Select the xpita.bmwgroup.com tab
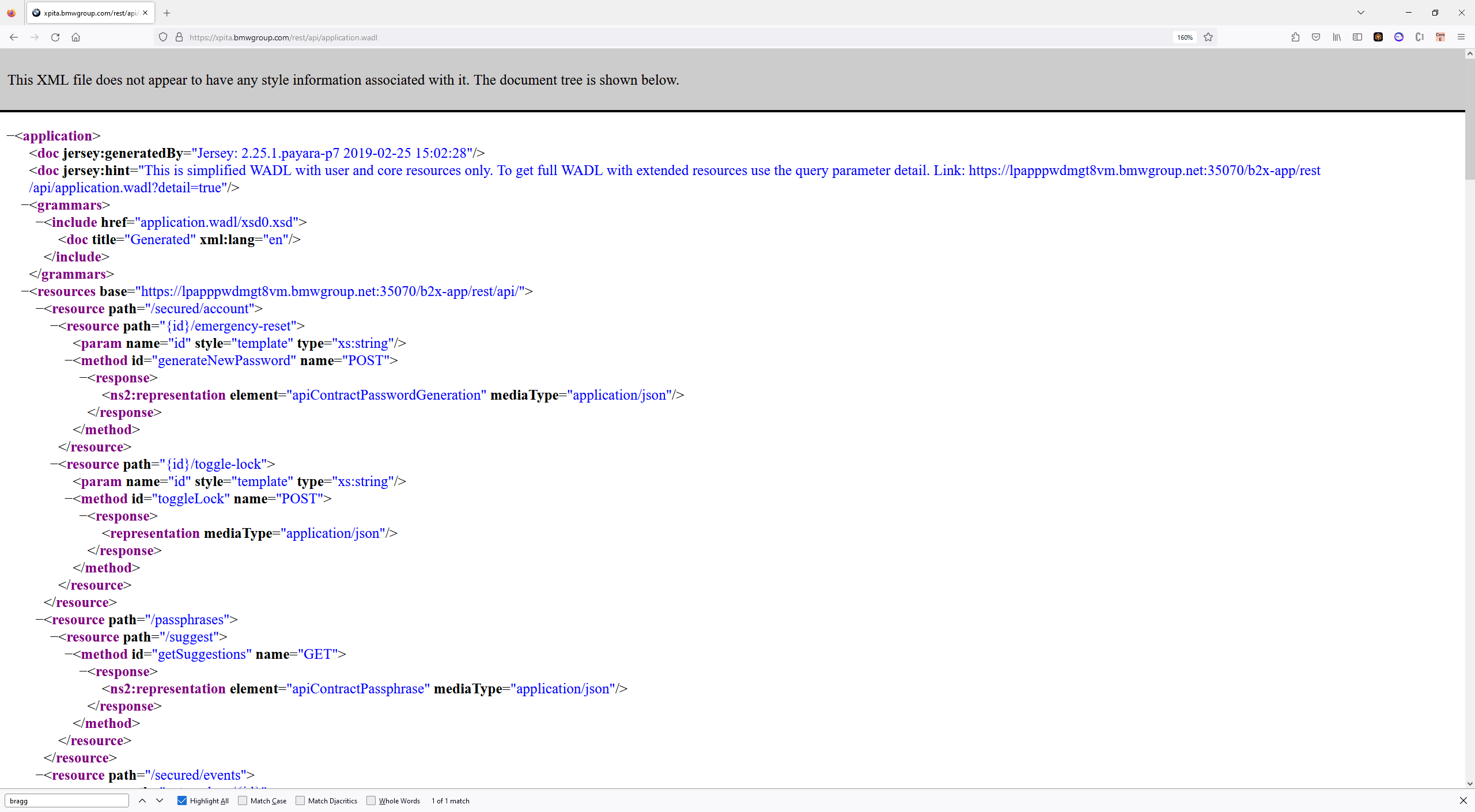 click(x=86, y=13)
